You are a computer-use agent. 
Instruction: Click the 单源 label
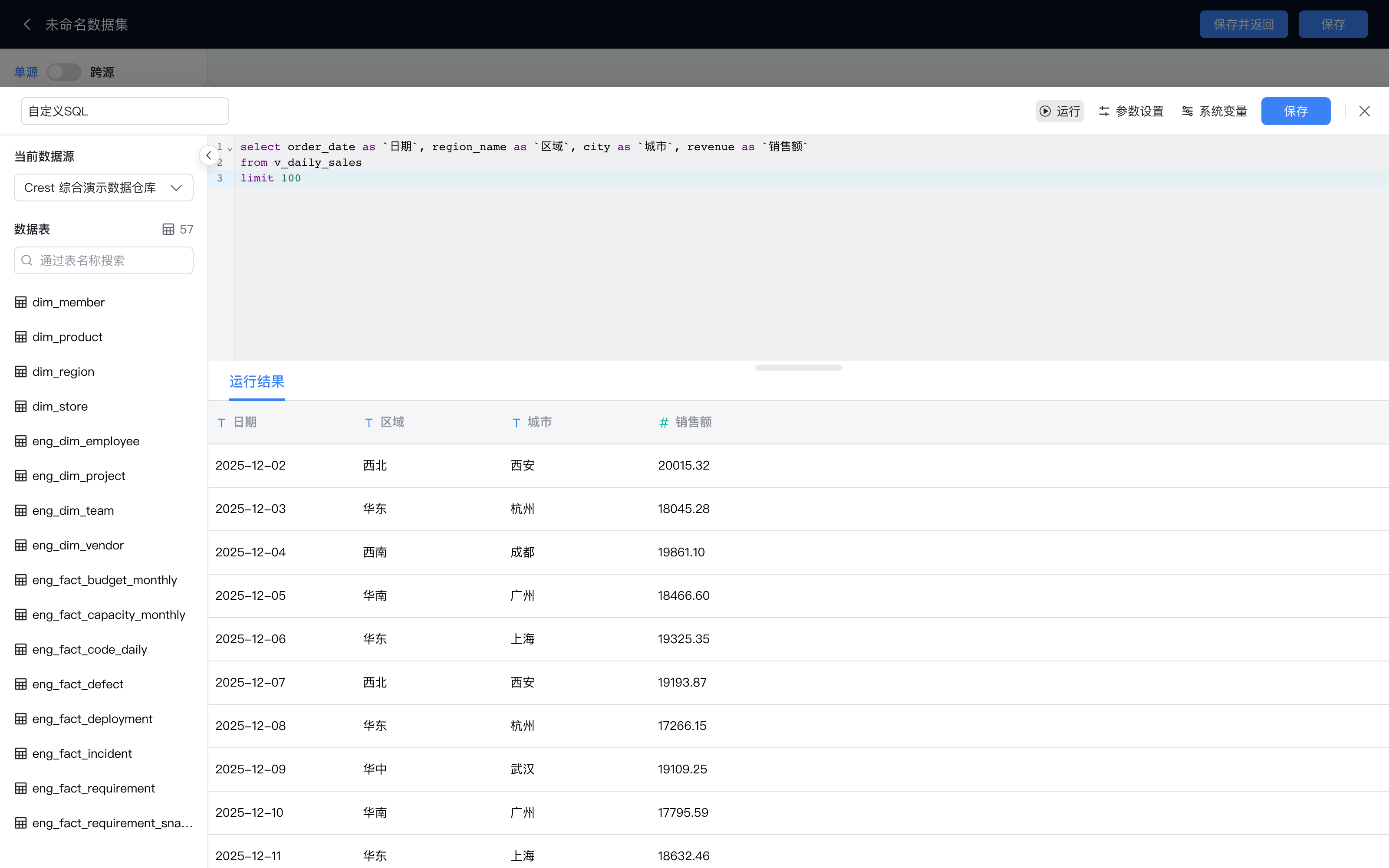(x=26, y=72)
